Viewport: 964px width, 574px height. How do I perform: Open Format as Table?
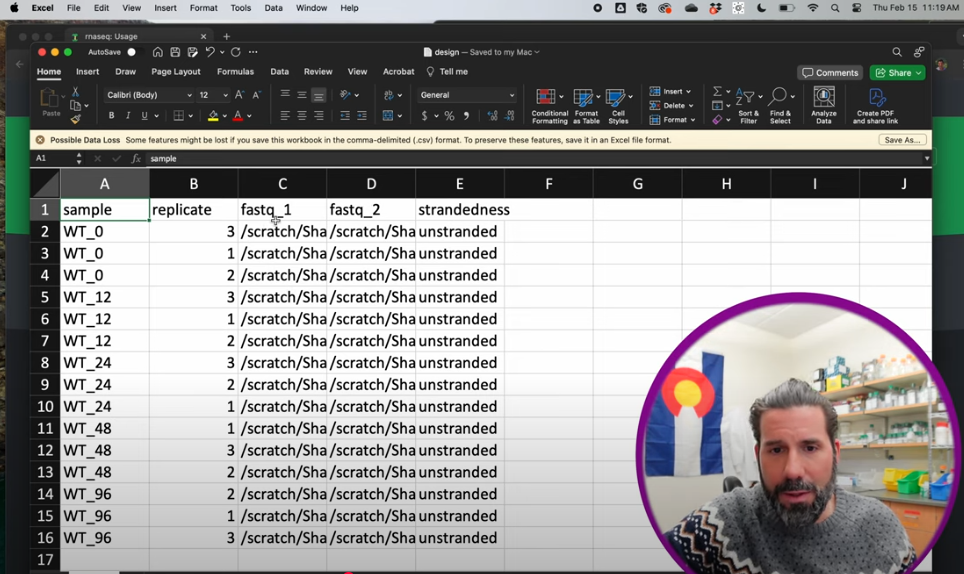586,106
